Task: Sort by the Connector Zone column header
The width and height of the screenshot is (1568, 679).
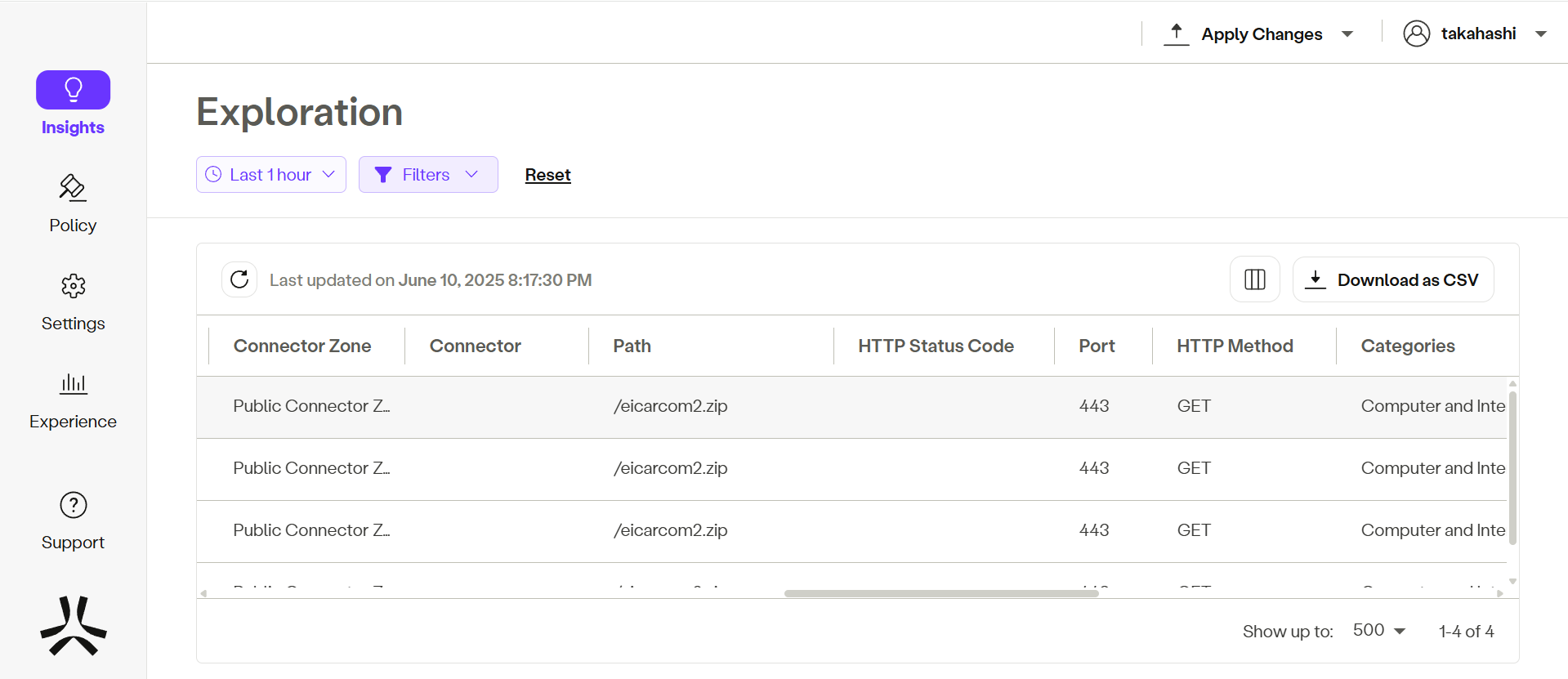Action: (x=302, y=346)
